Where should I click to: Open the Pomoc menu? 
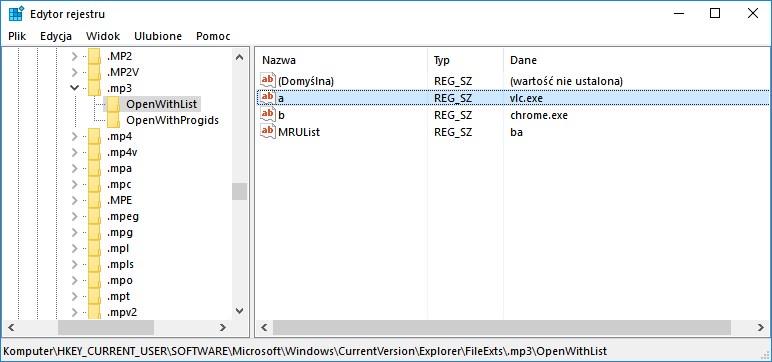(213, 36)
